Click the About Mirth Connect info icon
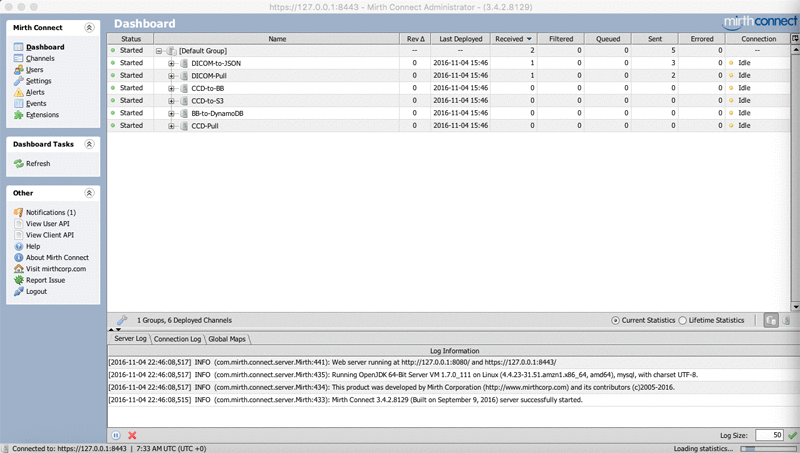800x453 pixels. 18,258
